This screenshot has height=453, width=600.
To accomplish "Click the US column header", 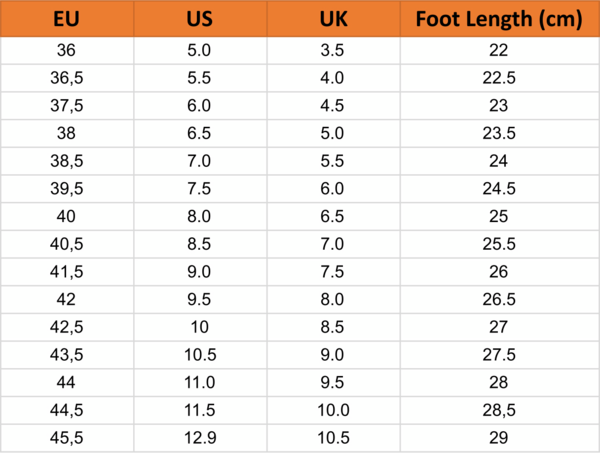I will click(199, 19).
